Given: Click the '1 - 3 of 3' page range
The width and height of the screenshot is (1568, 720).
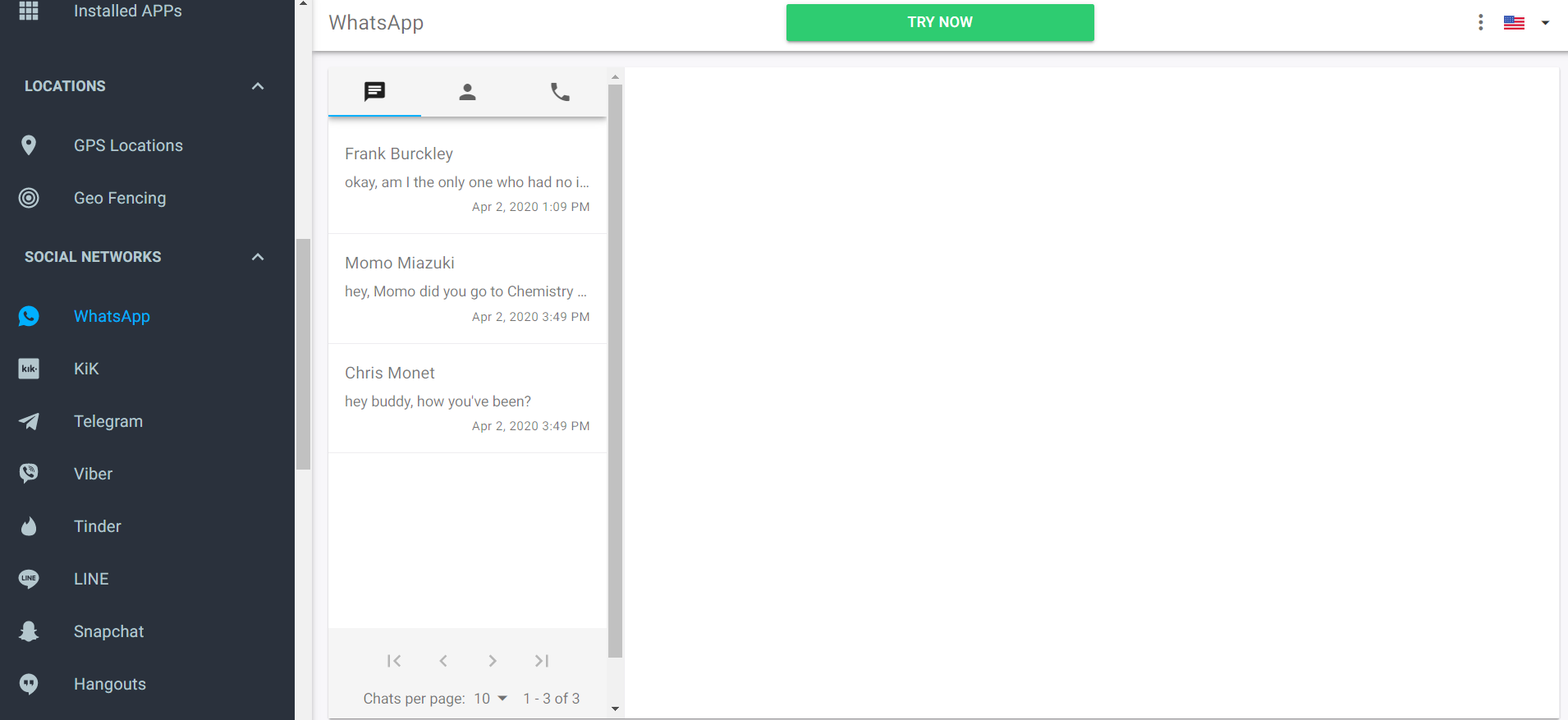Looking at the screenshot, I should (x=552, y=699).
